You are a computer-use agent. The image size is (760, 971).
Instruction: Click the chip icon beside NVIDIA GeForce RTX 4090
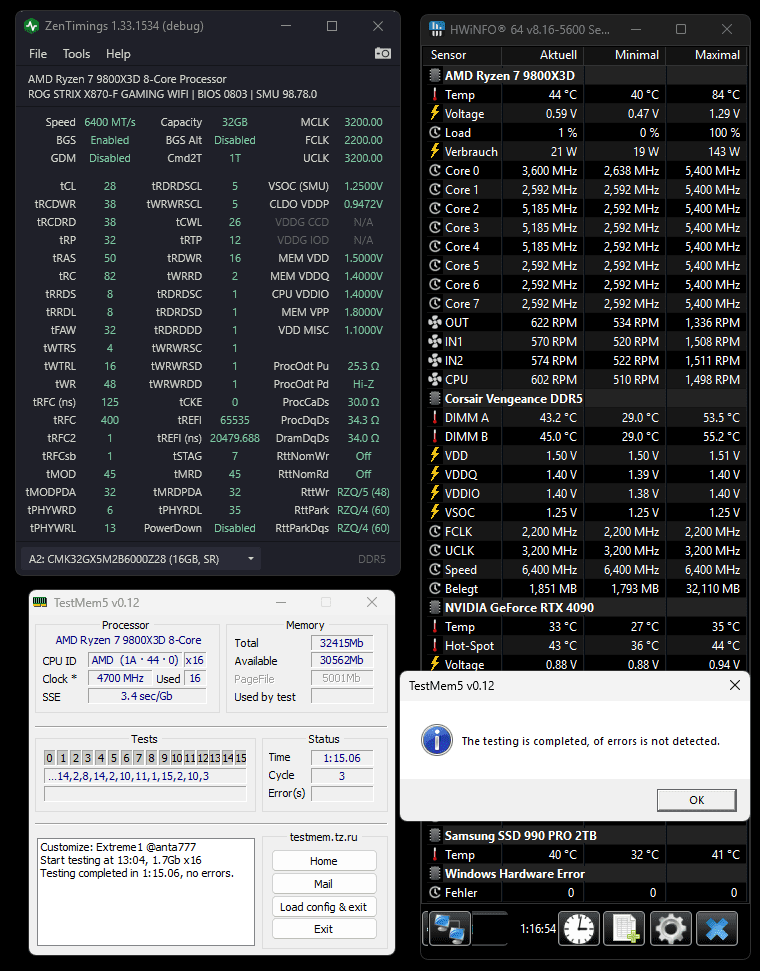435,607
